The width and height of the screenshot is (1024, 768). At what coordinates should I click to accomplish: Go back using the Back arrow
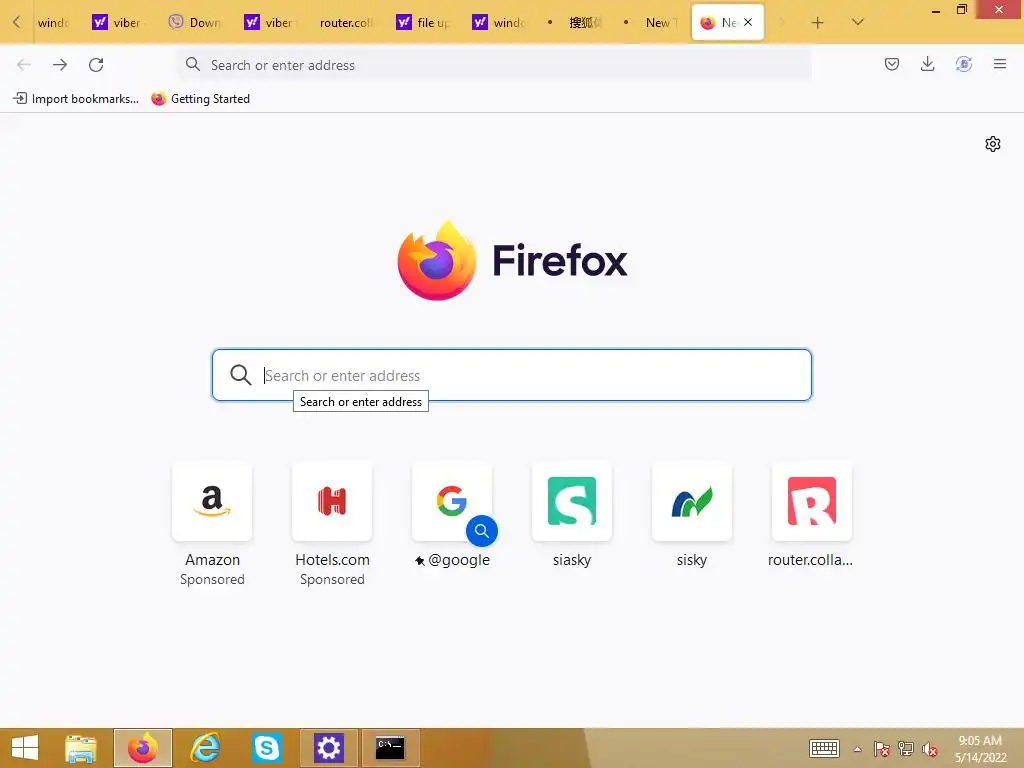[x=24, y=65]
